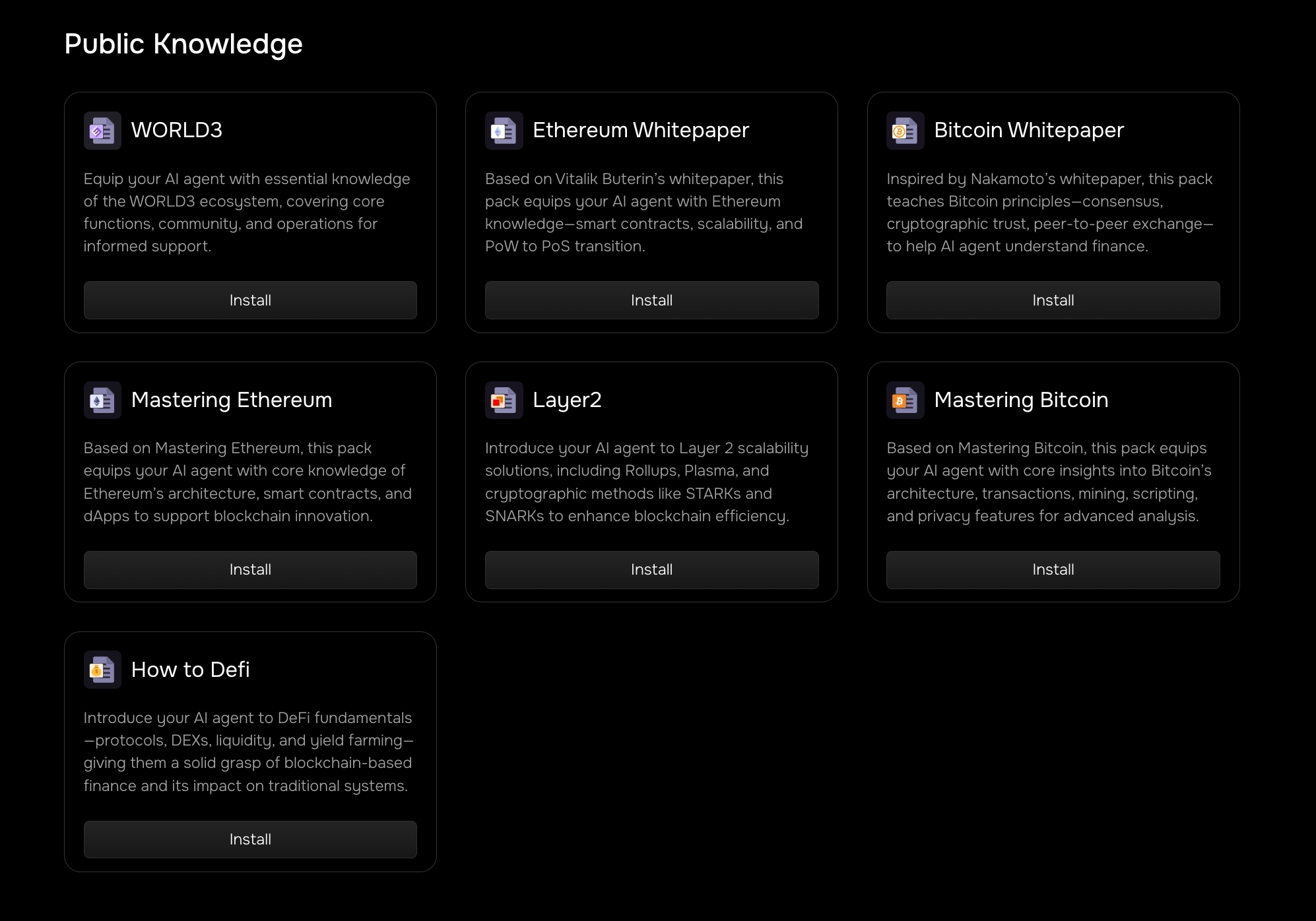Install the Layer2 knowledge pack
The image size is (1316, 921).
coord(651,570)
